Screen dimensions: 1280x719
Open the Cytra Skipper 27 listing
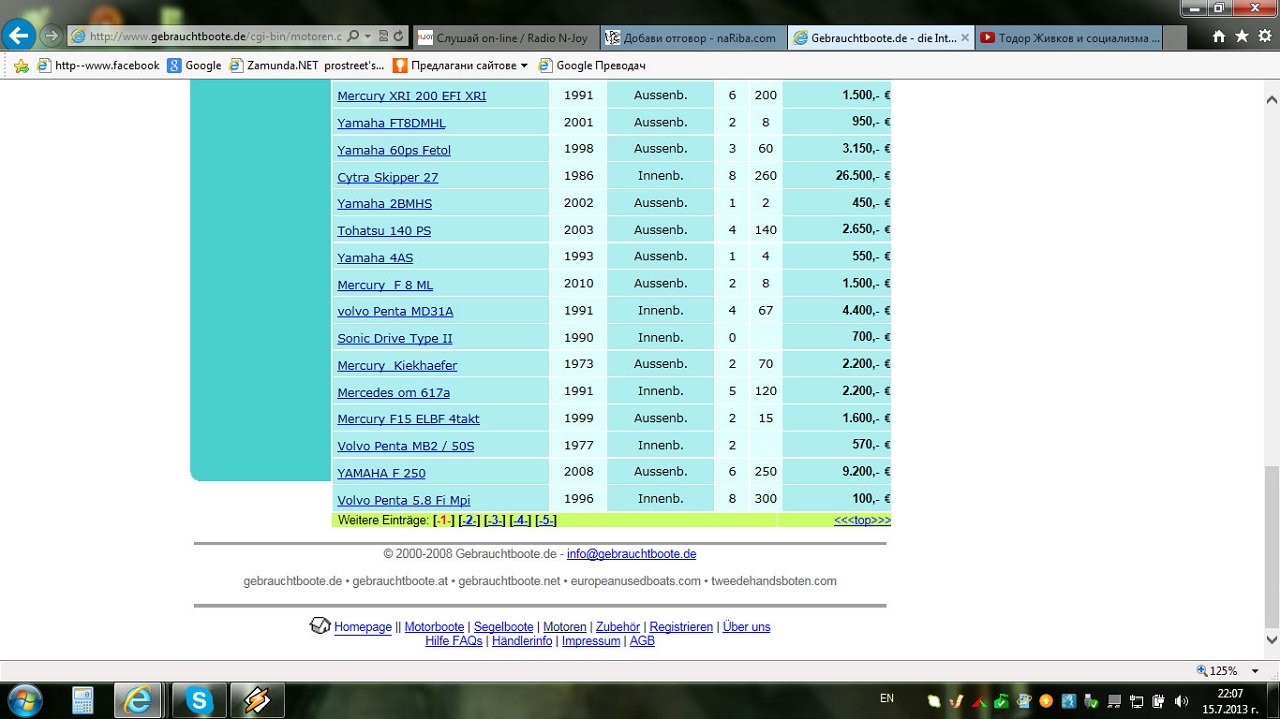click(387, 177)
